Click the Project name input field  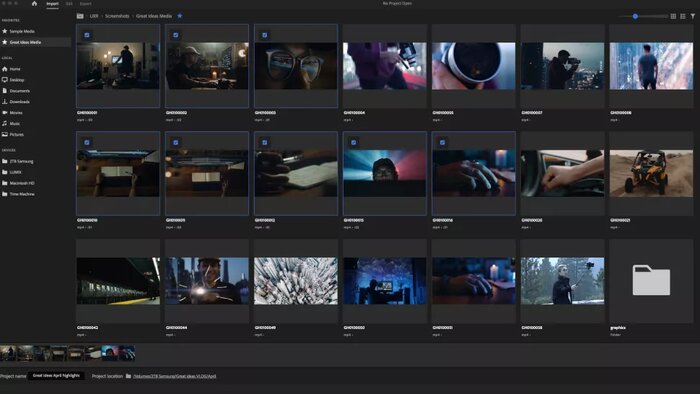[56, 376]
